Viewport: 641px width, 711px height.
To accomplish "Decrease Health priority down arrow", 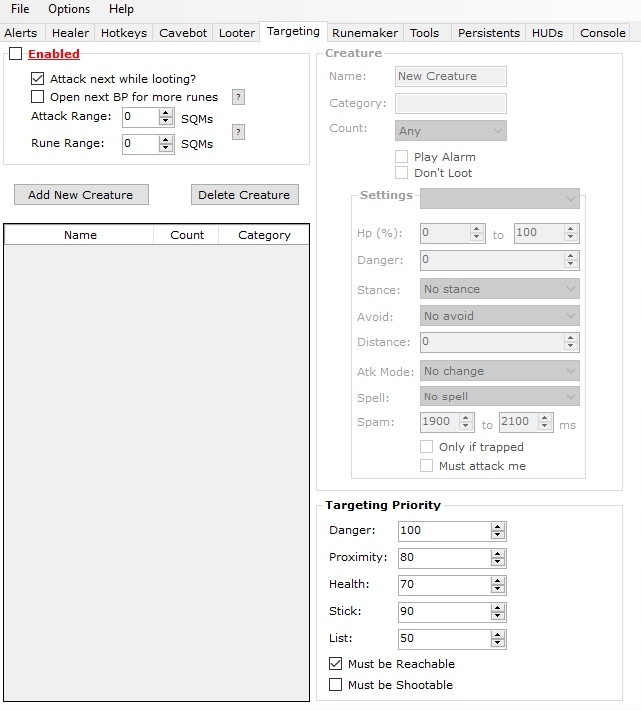I will [x=498, y=589].
